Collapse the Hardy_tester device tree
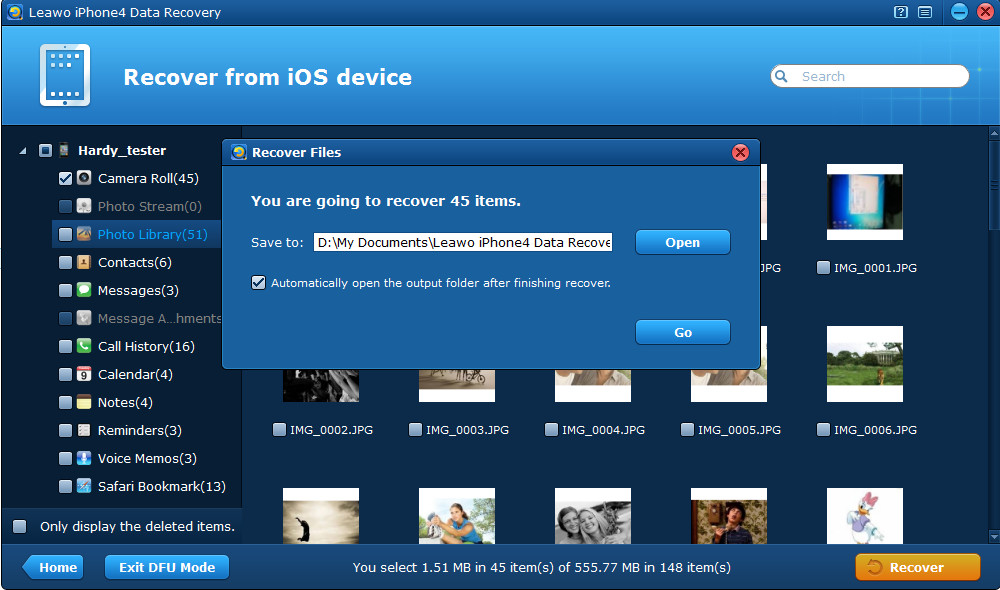Screen dimensions: 1000x590 [23, 151]
